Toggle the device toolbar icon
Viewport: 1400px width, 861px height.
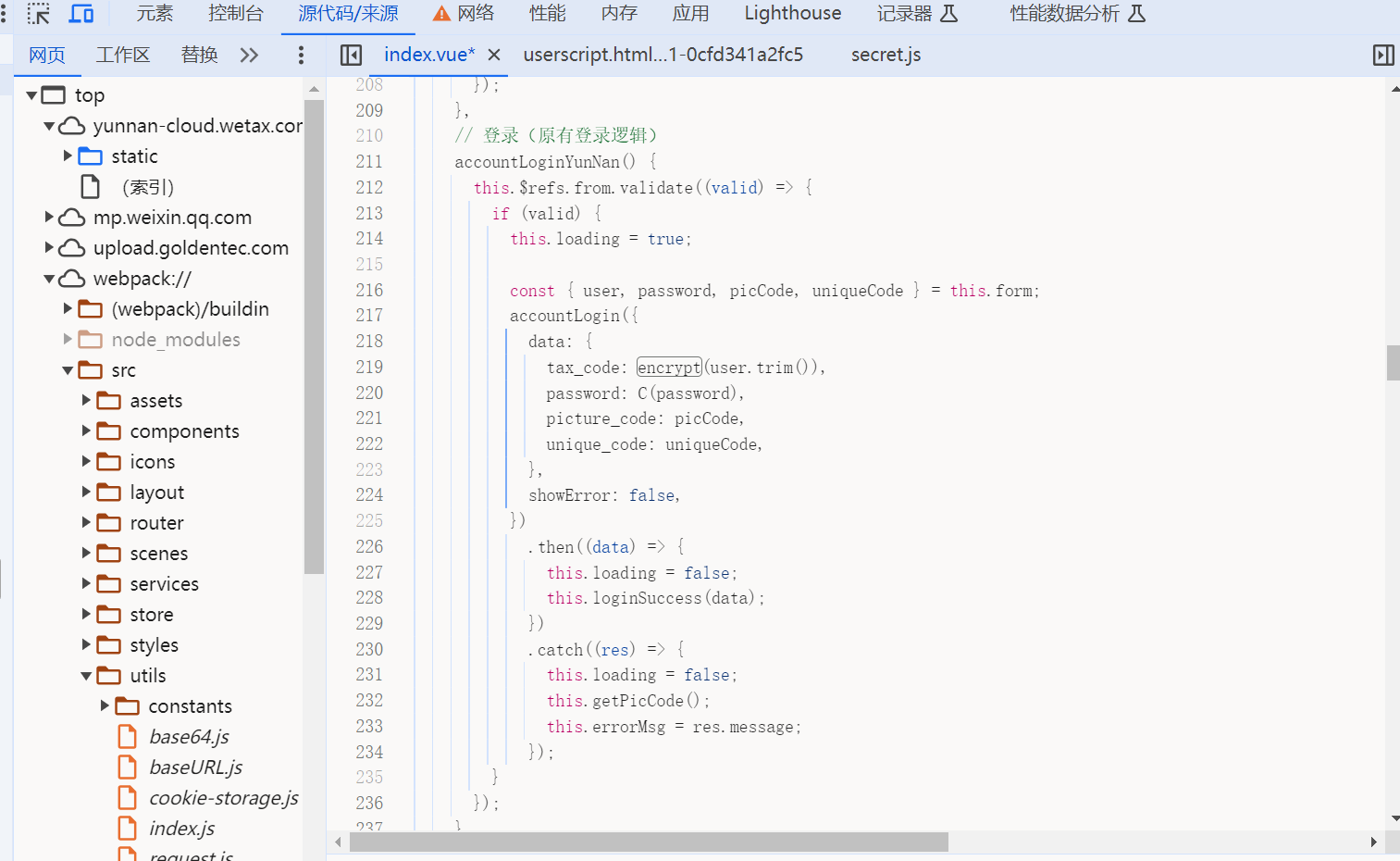[x=81, y=14]
